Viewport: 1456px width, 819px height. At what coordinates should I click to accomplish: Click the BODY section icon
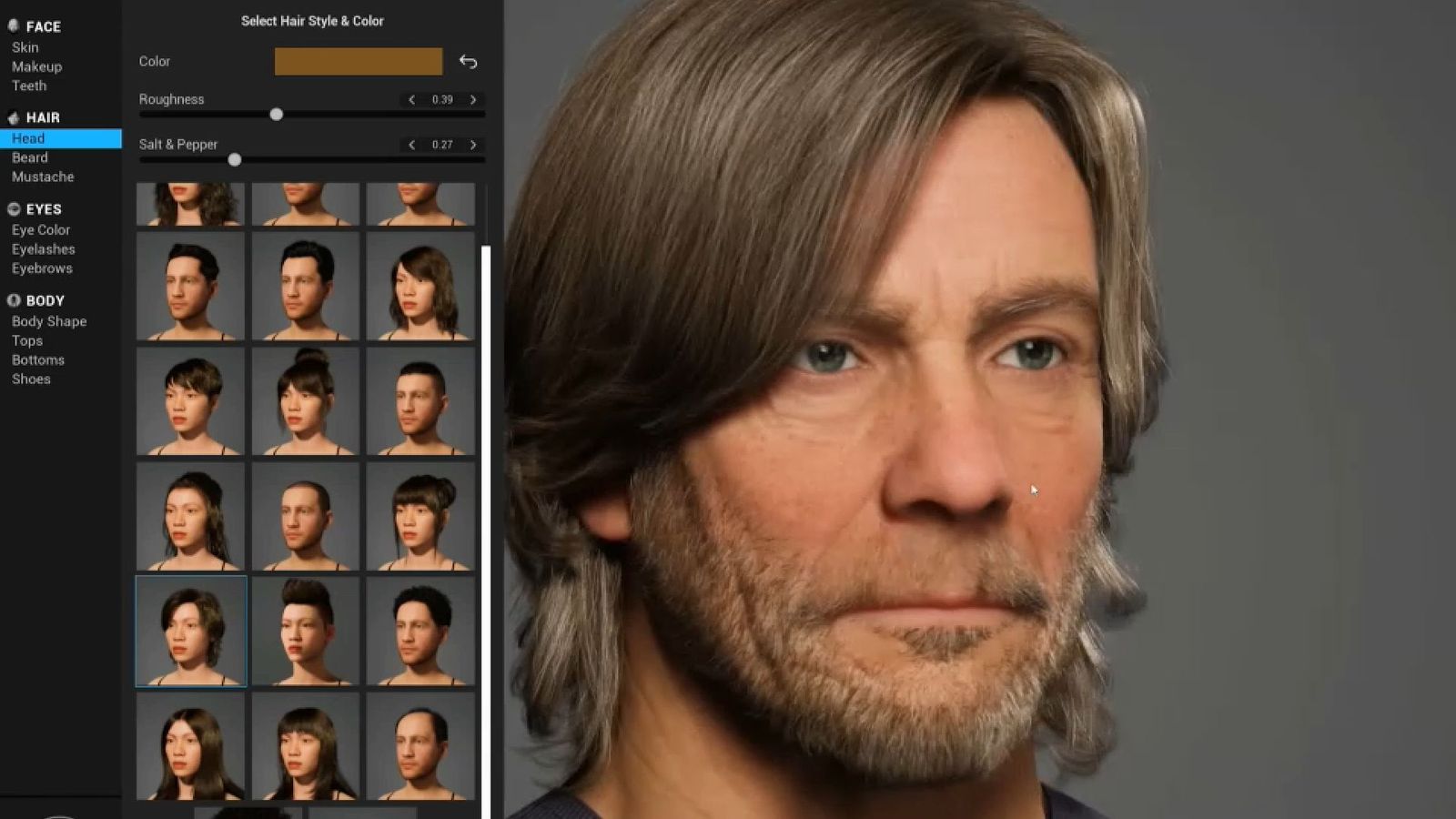pos(14,300)
